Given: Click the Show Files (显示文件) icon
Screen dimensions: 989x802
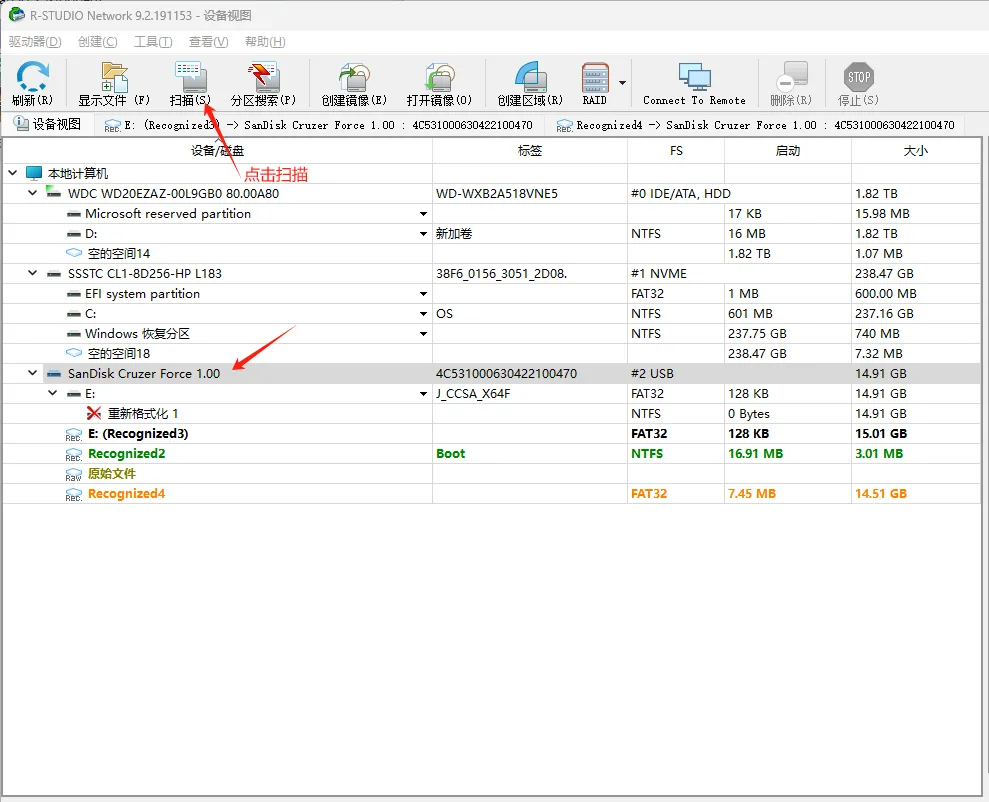Looking at the screenshot, I should pyautogui.click(x=114, y=77).
